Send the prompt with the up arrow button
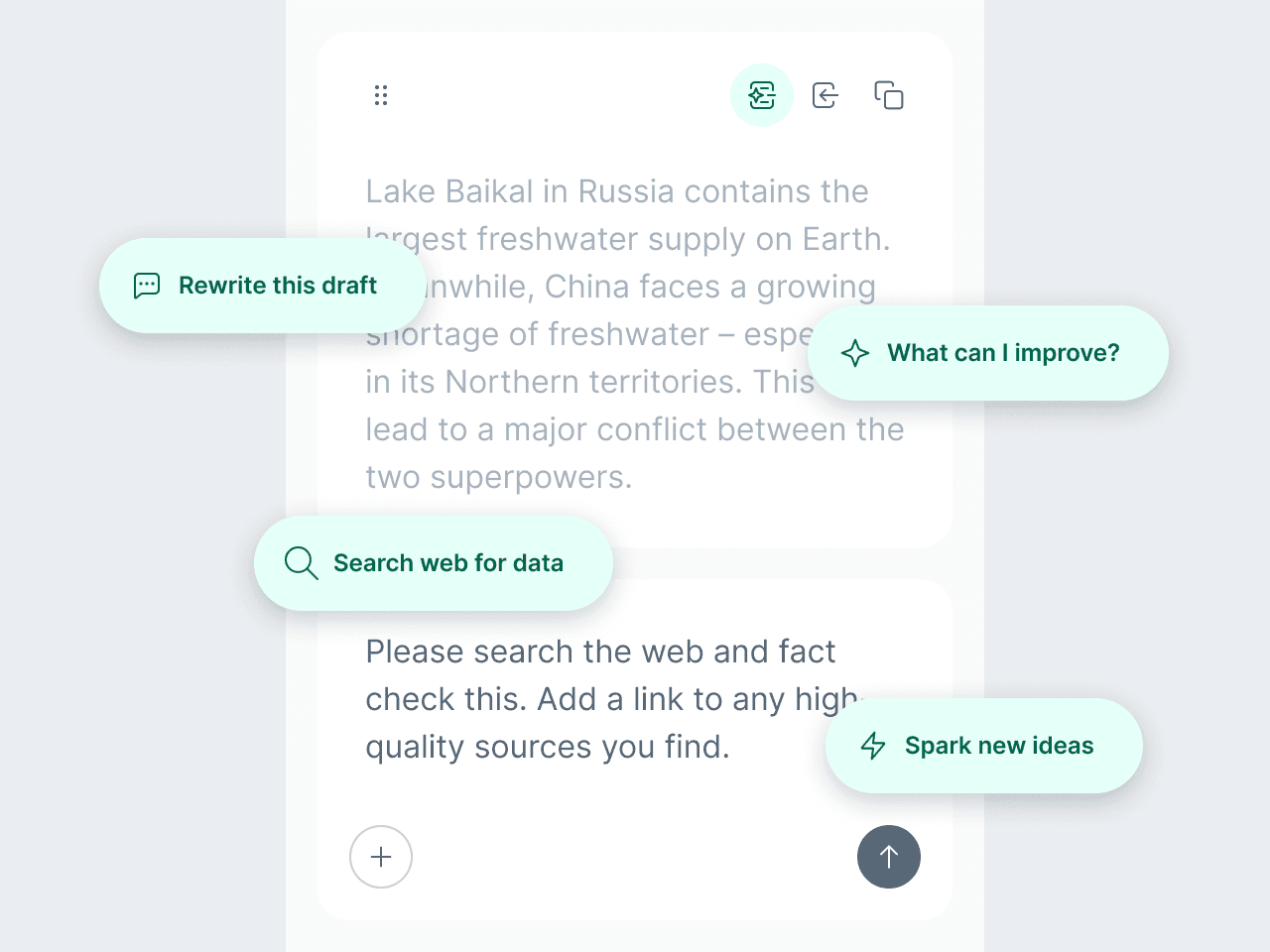This screenshot has width=1270, height=952. [889, 857]
